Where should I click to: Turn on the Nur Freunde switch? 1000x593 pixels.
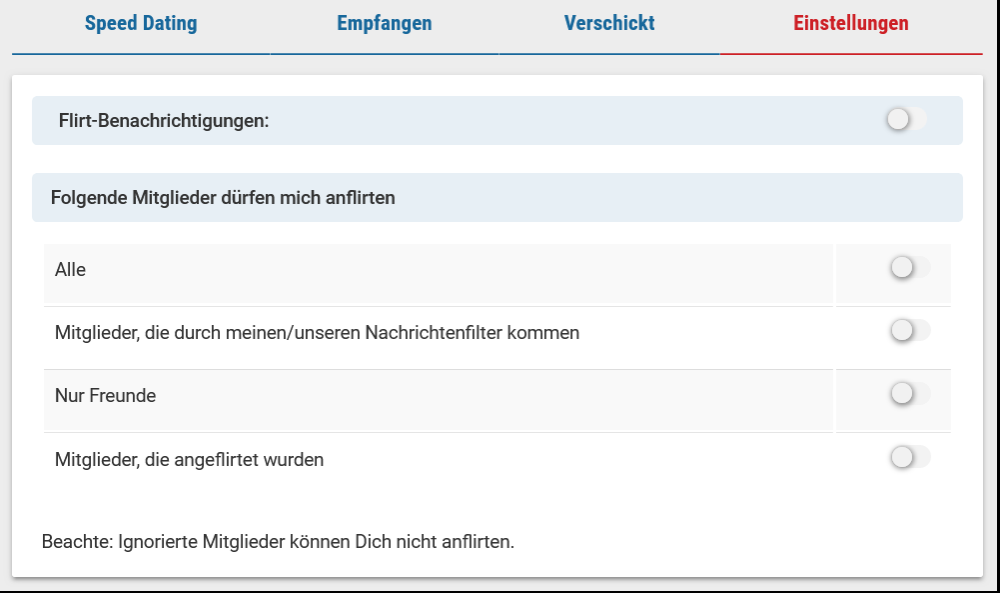909,394
